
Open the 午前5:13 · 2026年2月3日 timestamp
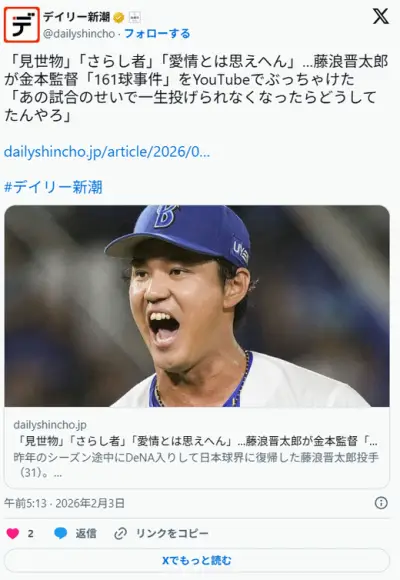click(x=64, y=503)
